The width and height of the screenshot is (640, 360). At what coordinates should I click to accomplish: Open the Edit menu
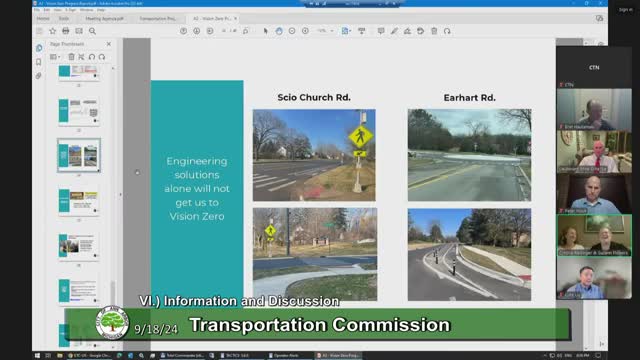point(47,10)
